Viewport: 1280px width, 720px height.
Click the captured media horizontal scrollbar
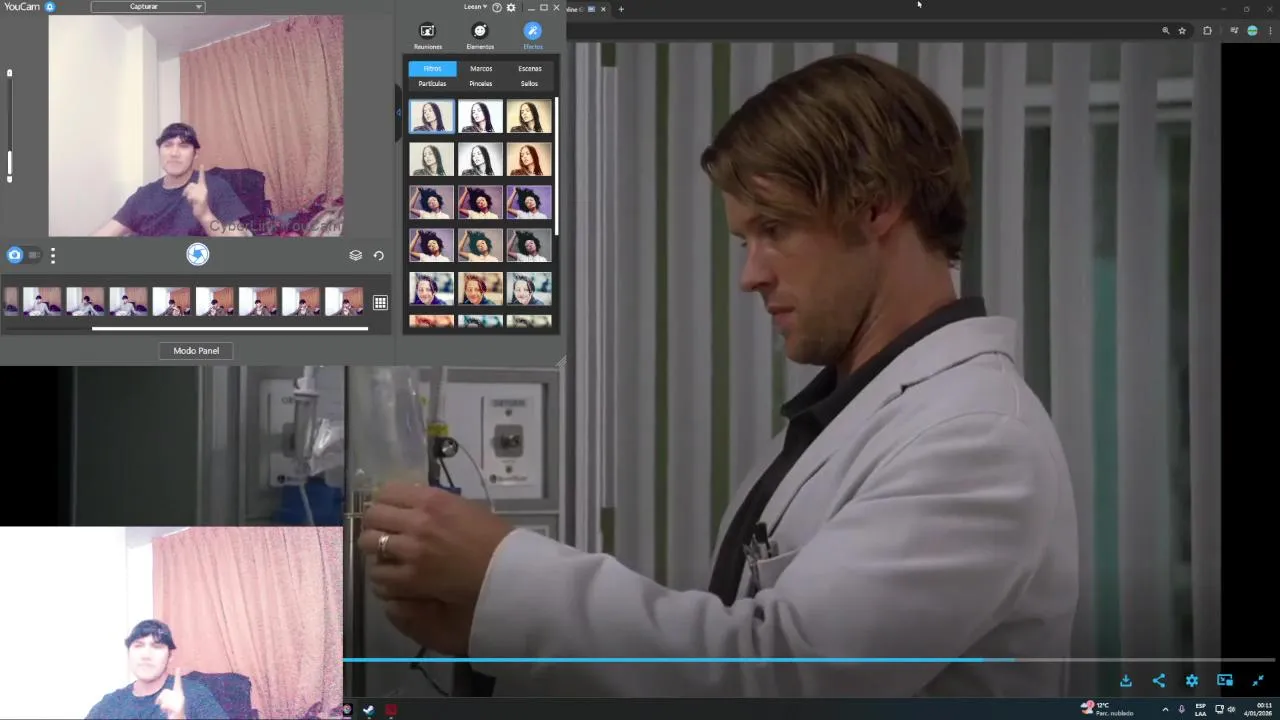pyautogui.click(x=230, y=328)
